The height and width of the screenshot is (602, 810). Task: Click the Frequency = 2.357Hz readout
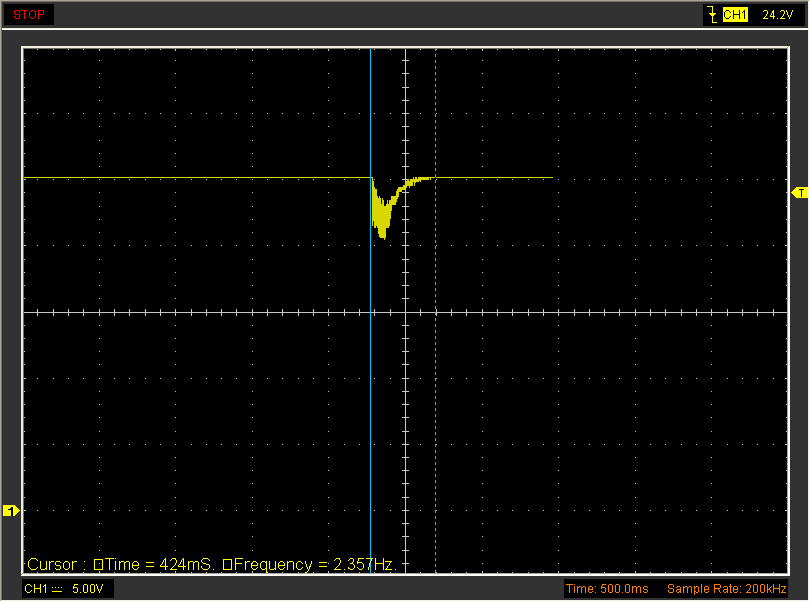click(x=309, y=564)
